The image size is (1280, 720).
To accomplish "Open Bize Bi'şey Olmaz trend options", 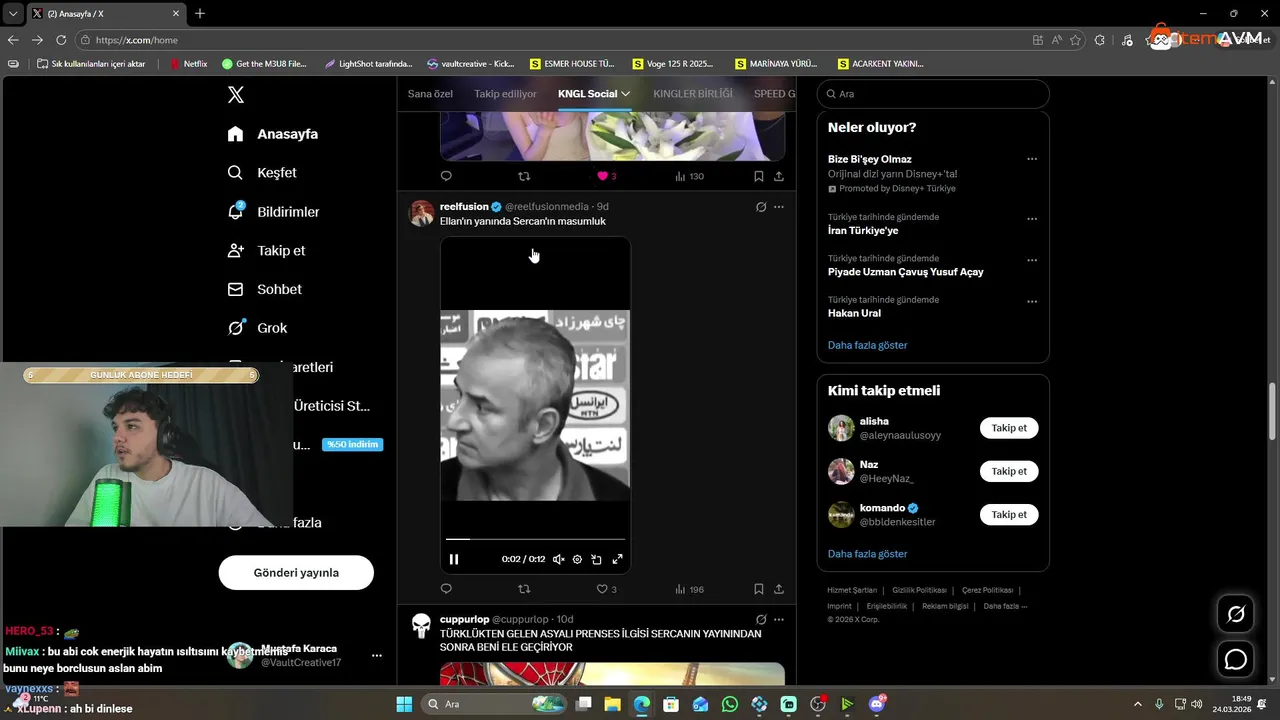I will click(x=1032, y=159).
